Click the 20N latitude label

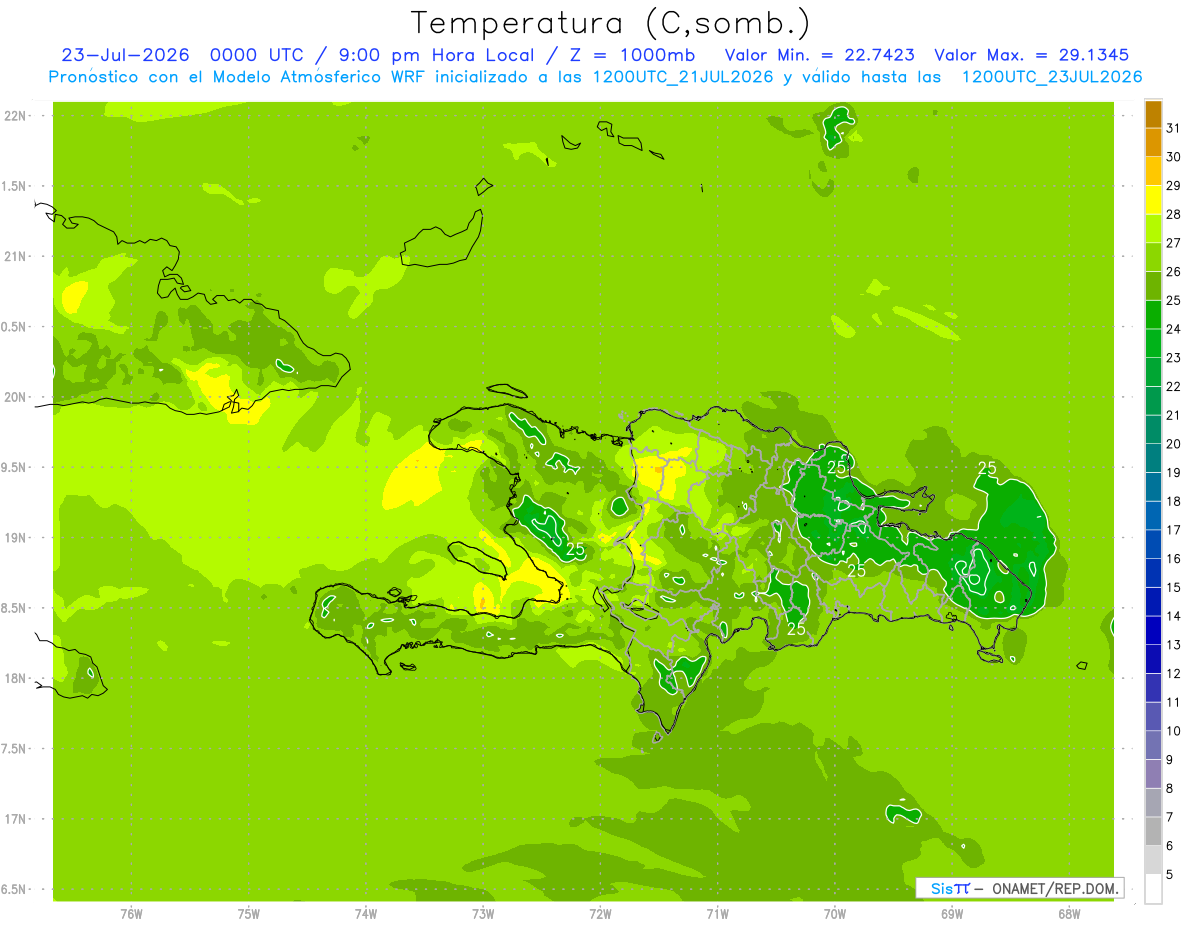pos(15,397)
